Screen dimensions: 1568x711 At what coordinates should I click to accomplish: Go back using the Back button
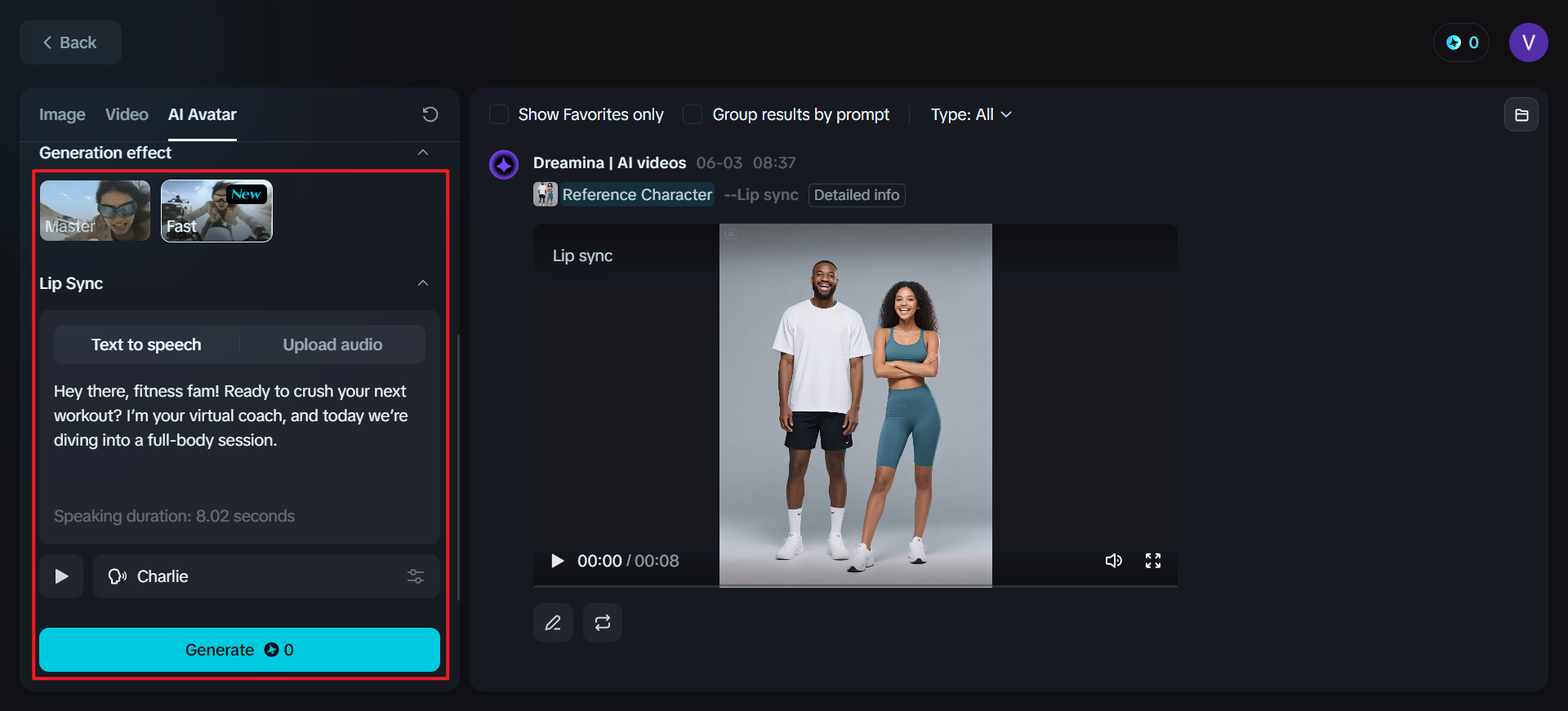pyautogui.click(x=70, y=42)
